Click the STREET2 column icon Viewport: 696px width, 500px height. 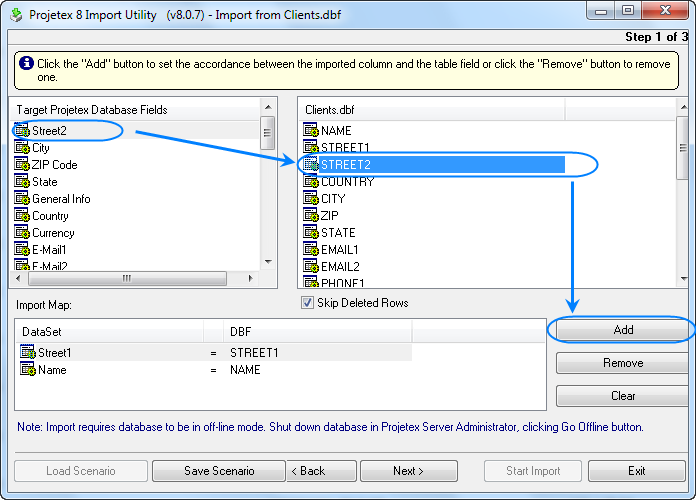[311, 164]
